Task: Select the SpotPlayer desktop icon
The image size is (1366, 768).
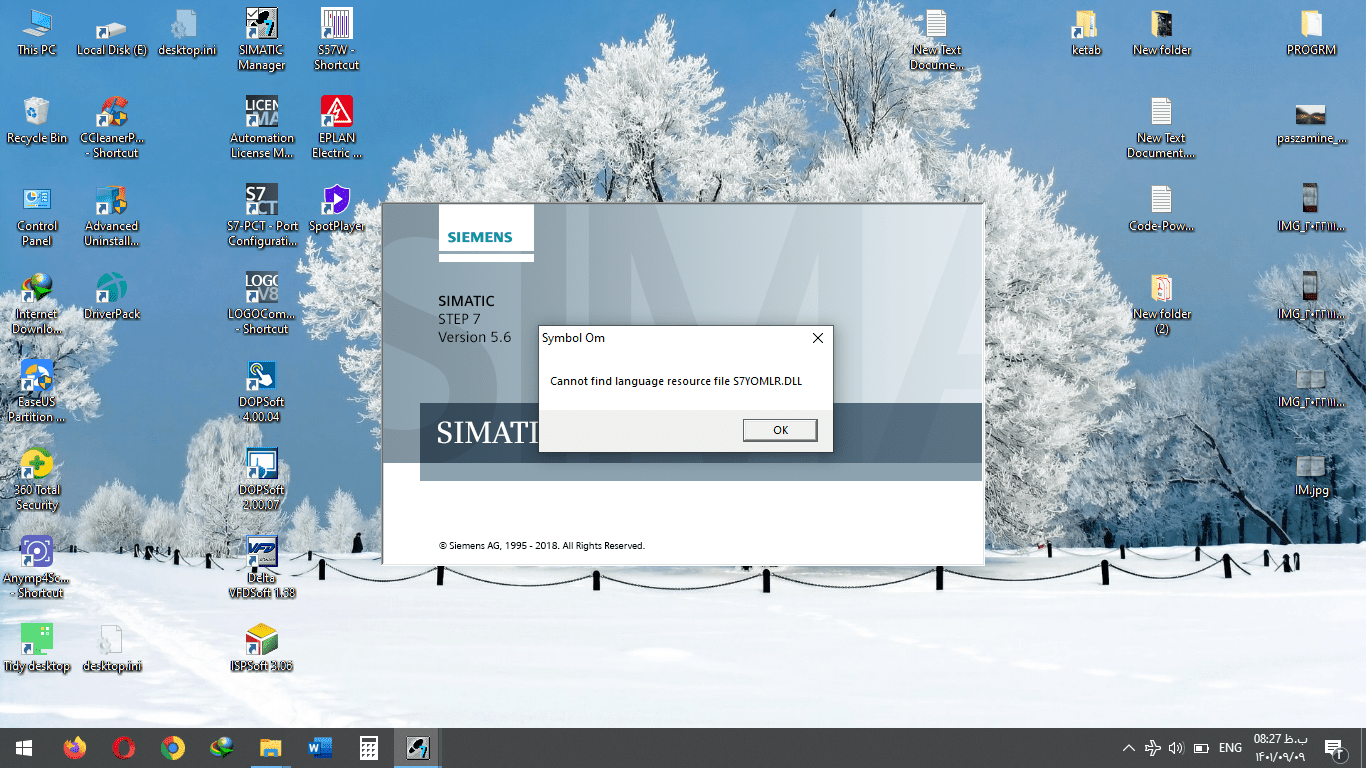Action: (337, 208)
